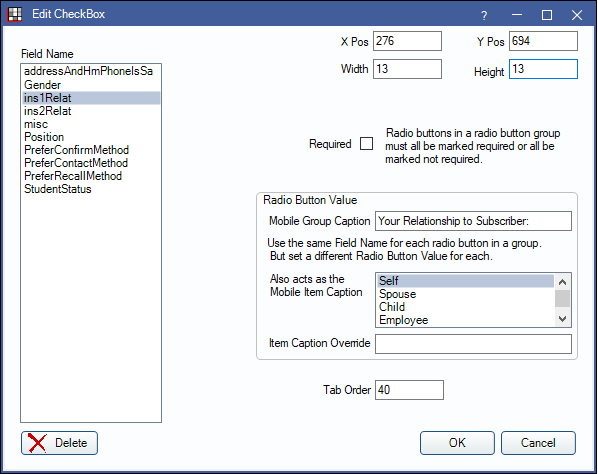Click the X Pos input field
The width and height of the screenshot is (598, 474).
point(407,41)
